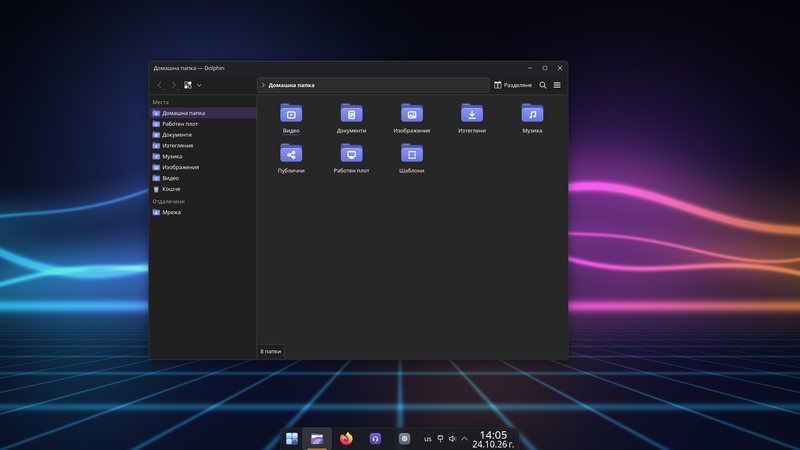
Task: Select the Шаблони templates folder icon
Action: pyautogui.click(x=412, y=153)
